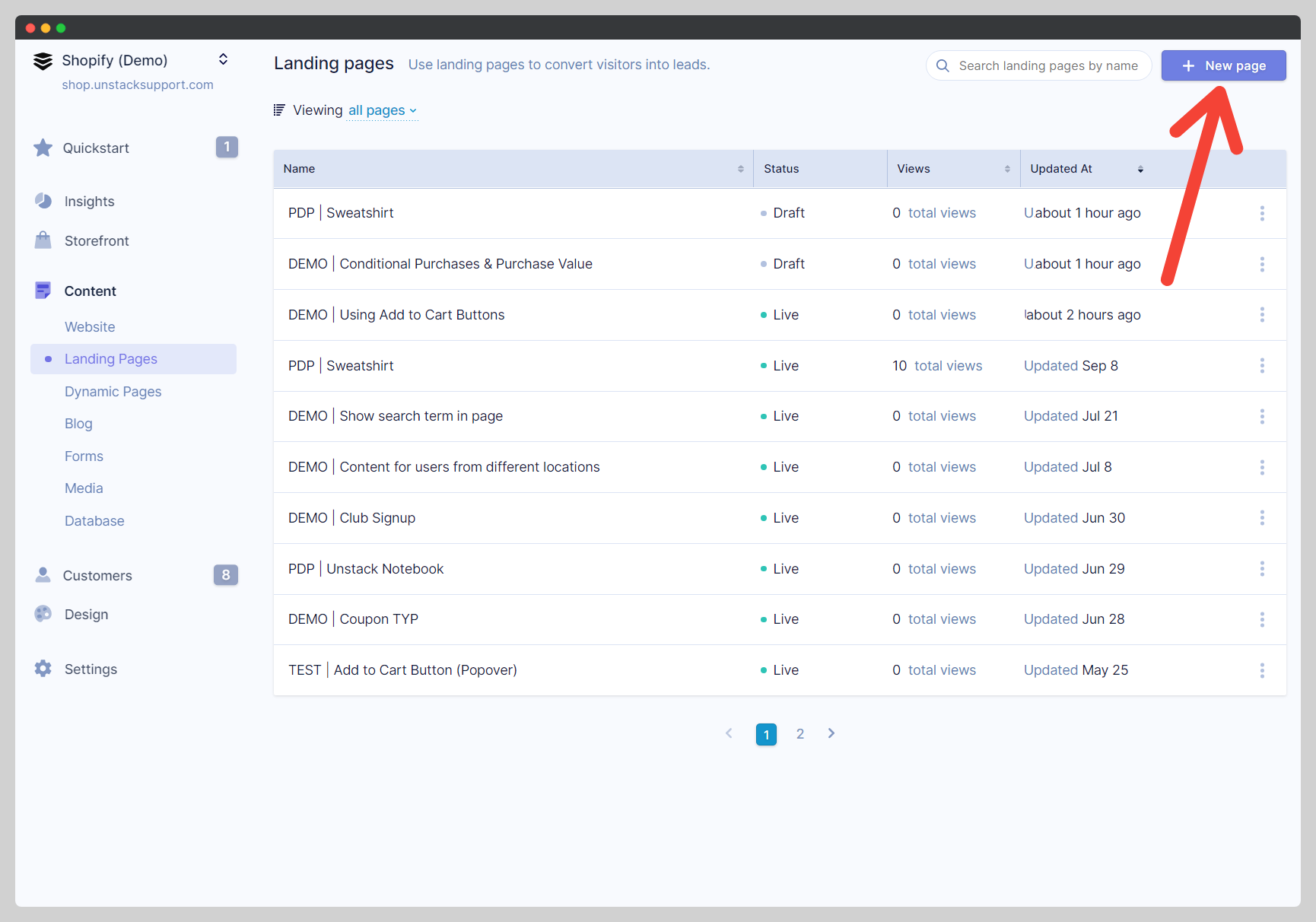
Task: Open the PDP | Unstack Notebook page
Action: (x=366, y=569)
